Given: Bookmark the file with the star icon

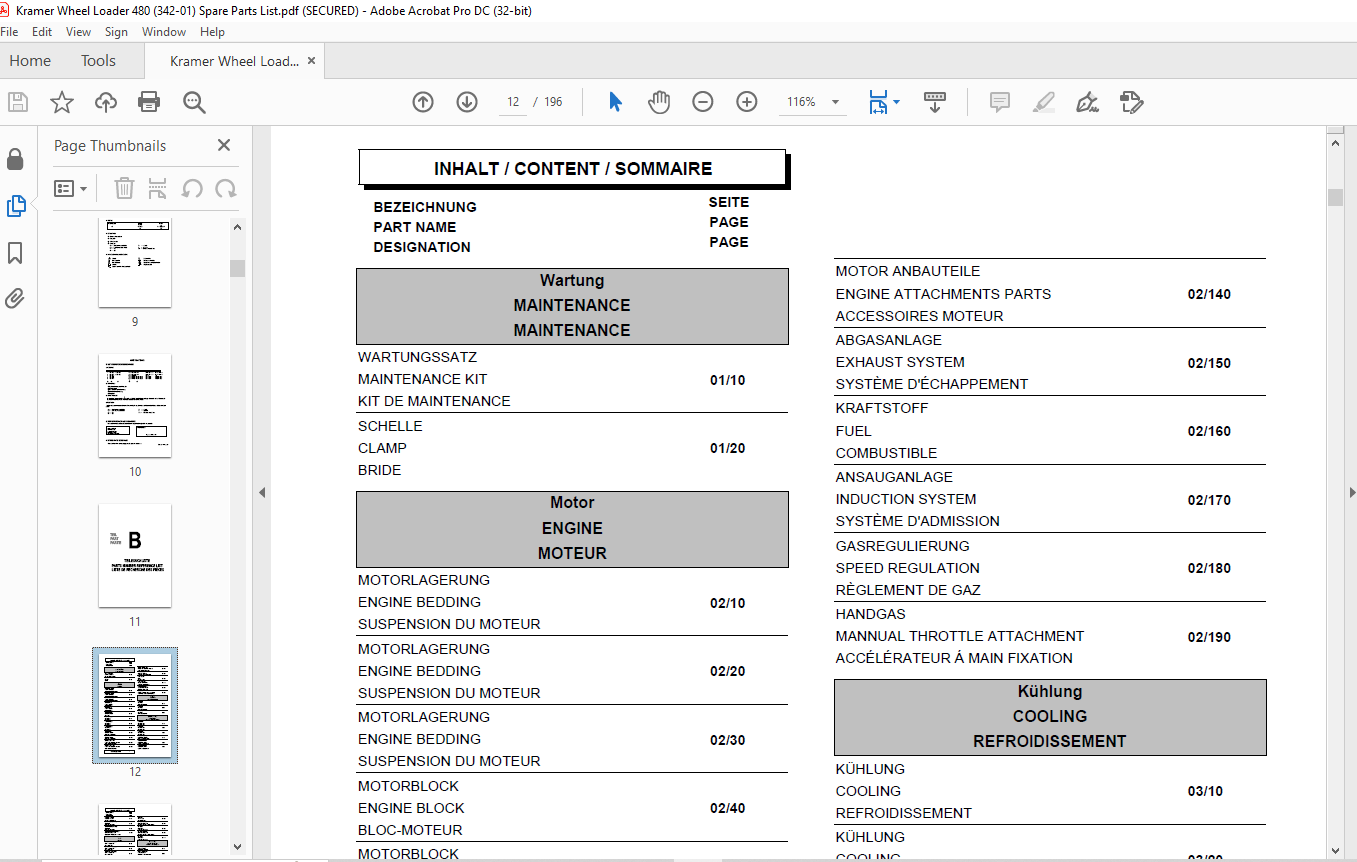Looking at the screenshot, I should (x=62, y=102).
